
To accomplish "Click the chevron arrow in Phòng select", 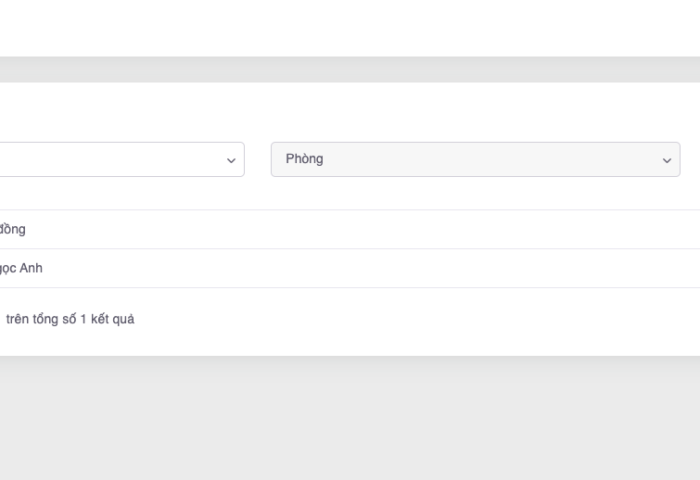I will tap(667, 160).
